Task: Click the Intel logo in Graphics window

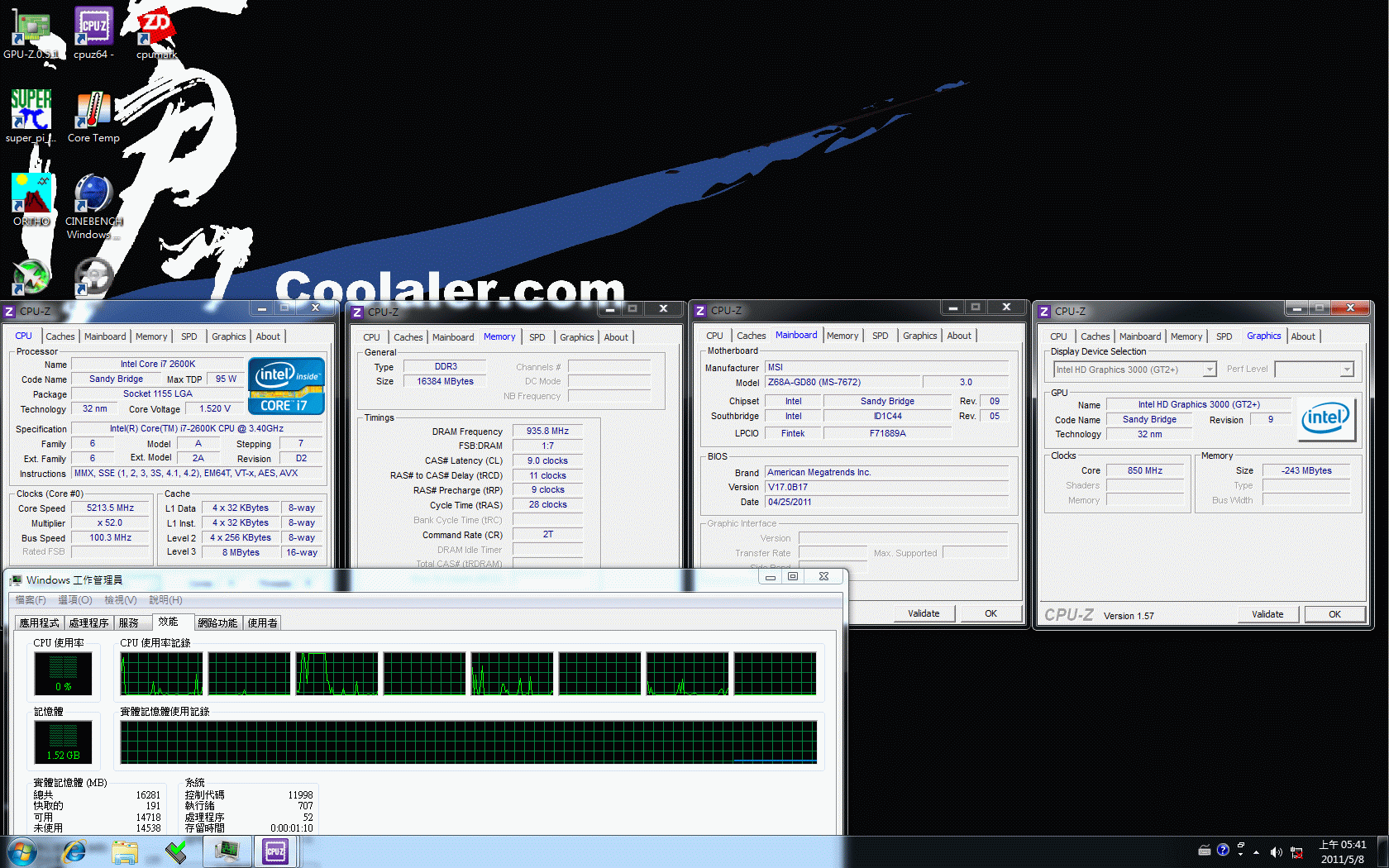Action: [x=1326, y=419]
